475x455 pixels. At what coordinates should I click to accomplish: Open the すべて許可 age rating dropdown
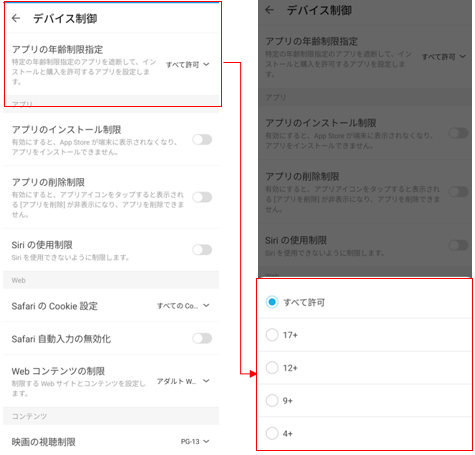pos(188,64)
